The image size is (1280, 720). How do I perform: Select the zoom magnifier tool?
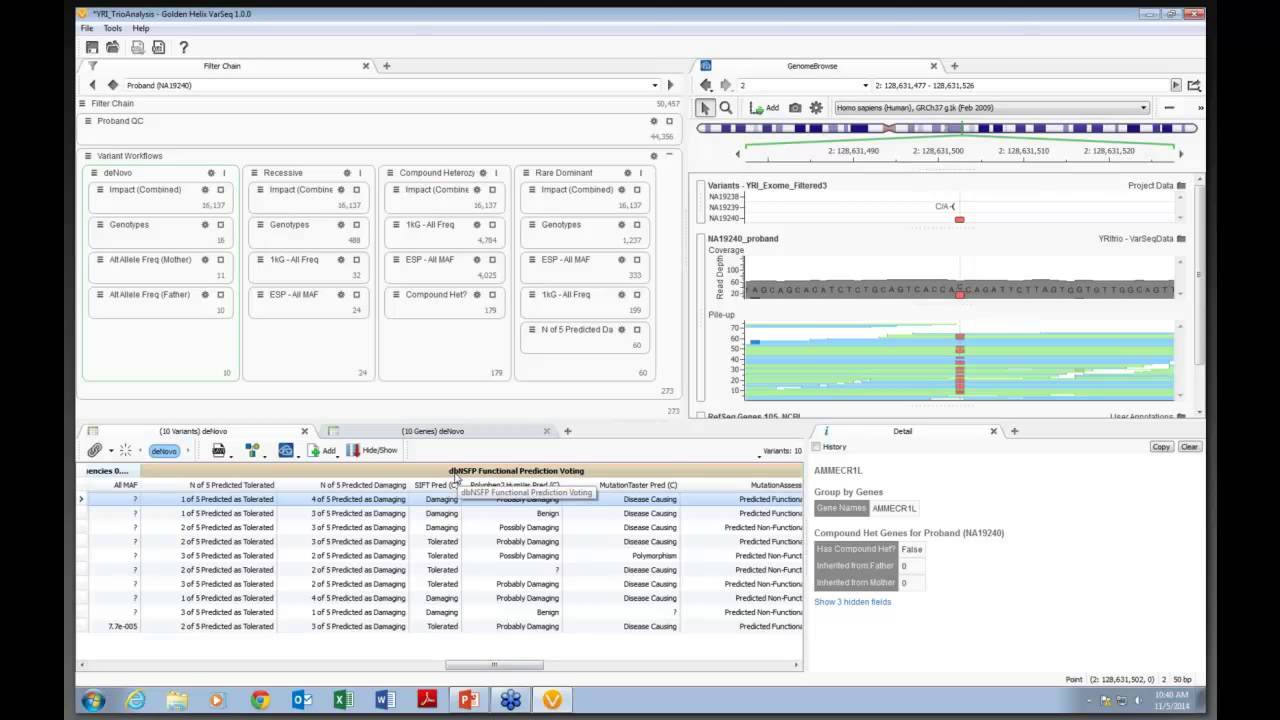pos(726,108)
